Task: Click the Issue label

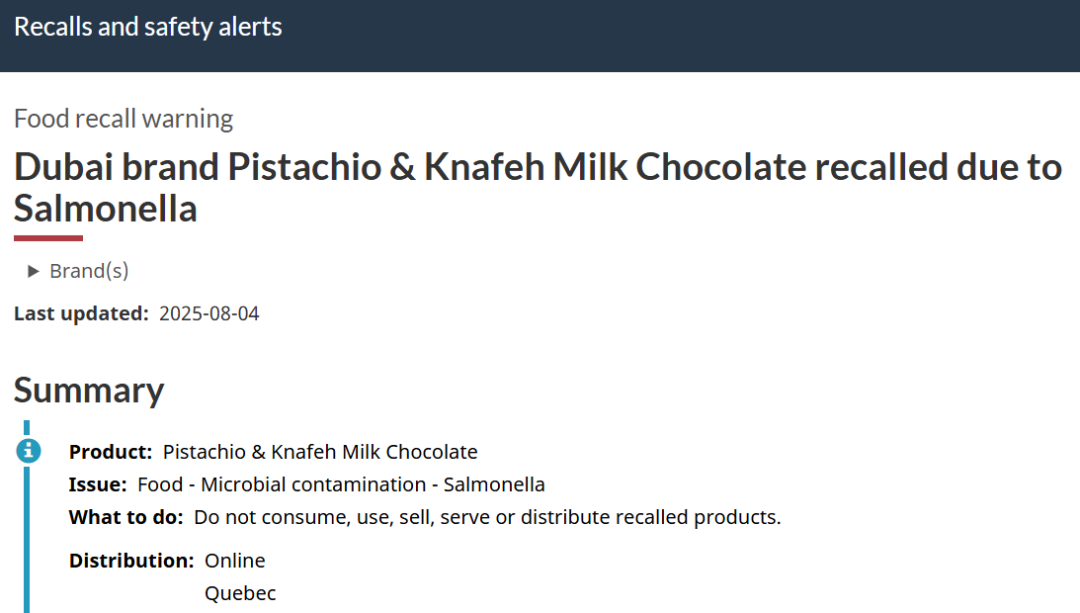Action: click(98, 485)
